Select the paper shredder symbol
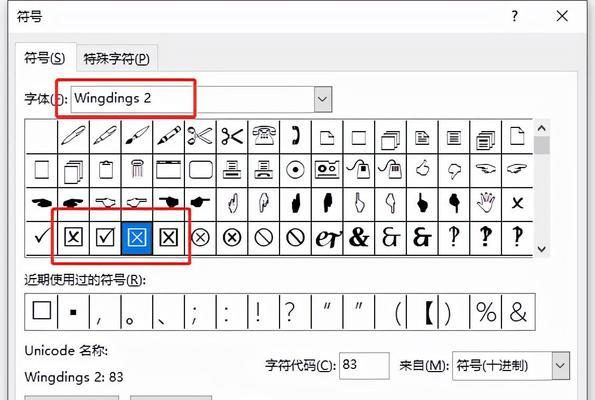Screen dimensions: 595x400 137,170
